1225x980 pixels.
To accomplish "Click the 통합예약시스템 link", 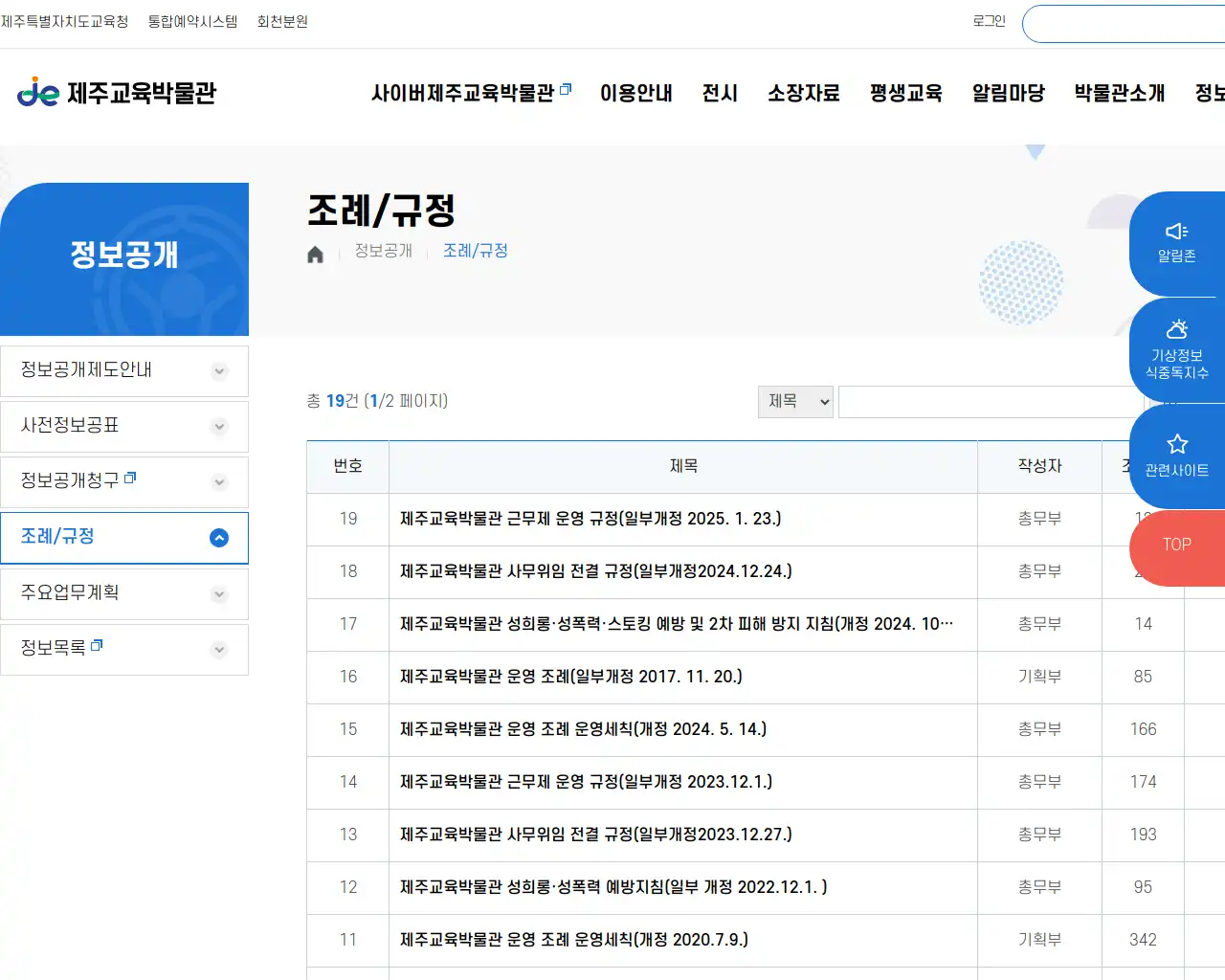I will point(192,21).
